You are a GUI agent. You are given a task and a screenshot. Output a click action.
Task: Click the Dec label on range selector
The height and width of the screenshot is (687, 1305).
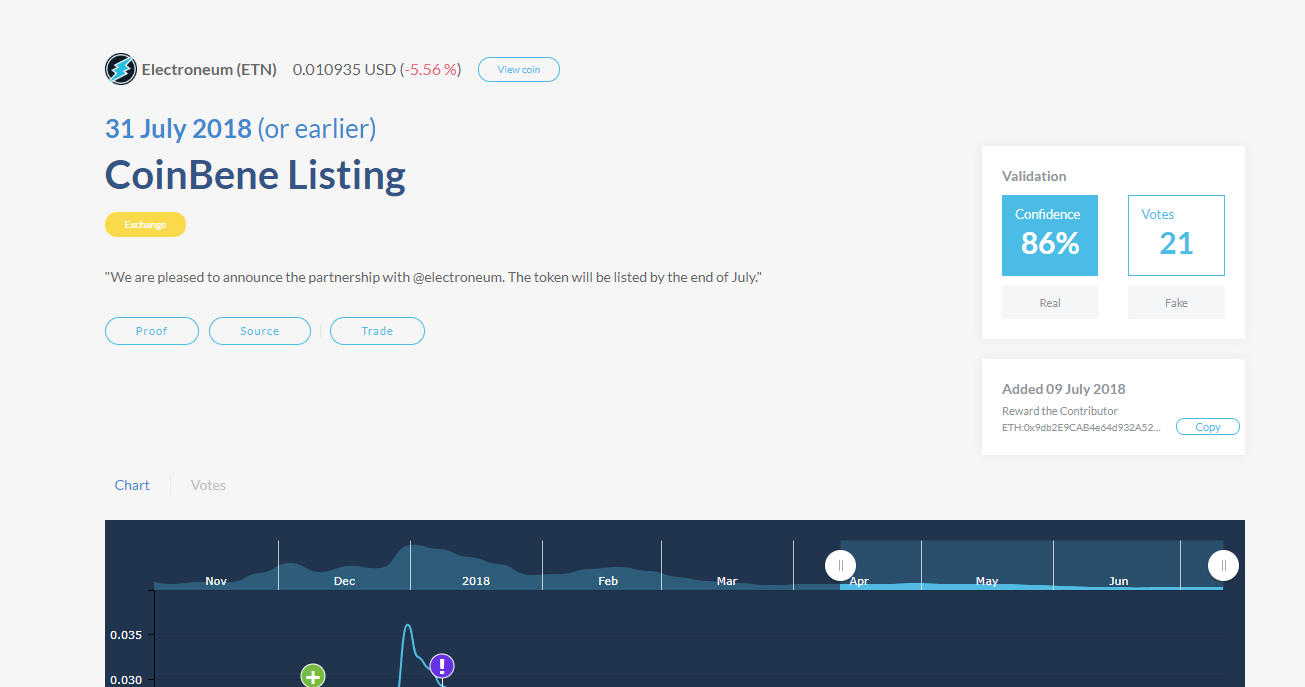[x=344, y=581]
